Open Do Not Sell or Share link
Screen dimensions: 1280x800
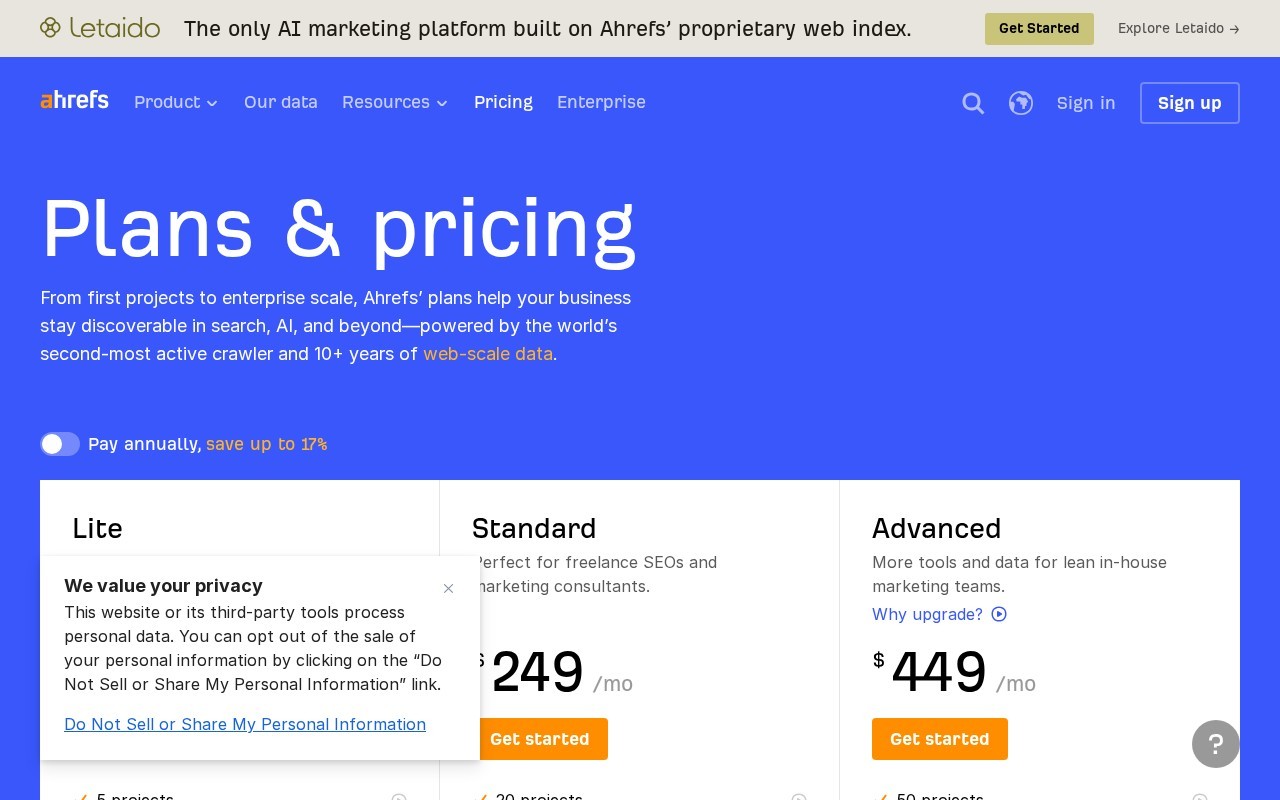245,724
